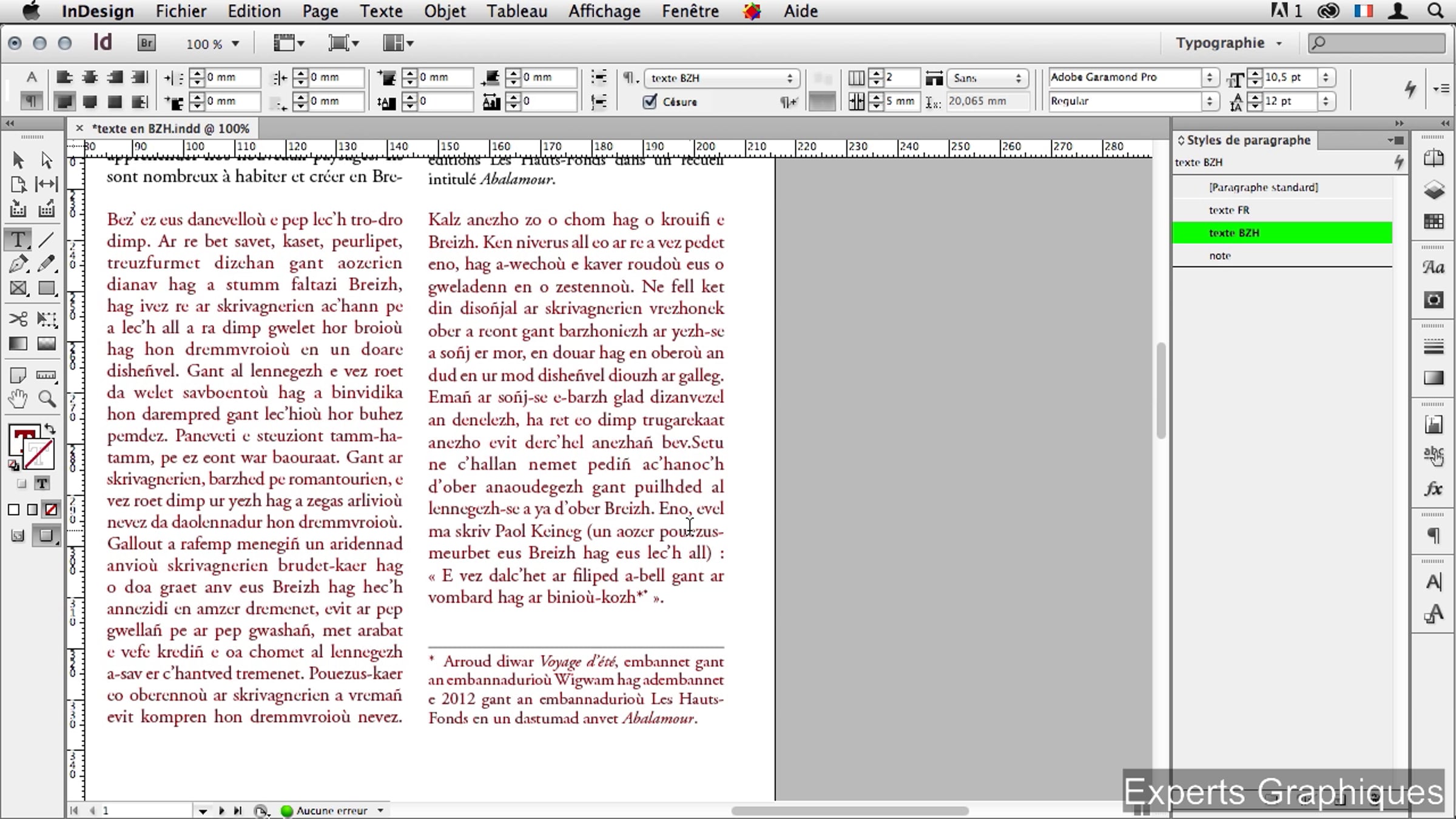Select the Page tool

tap(18, 184)
